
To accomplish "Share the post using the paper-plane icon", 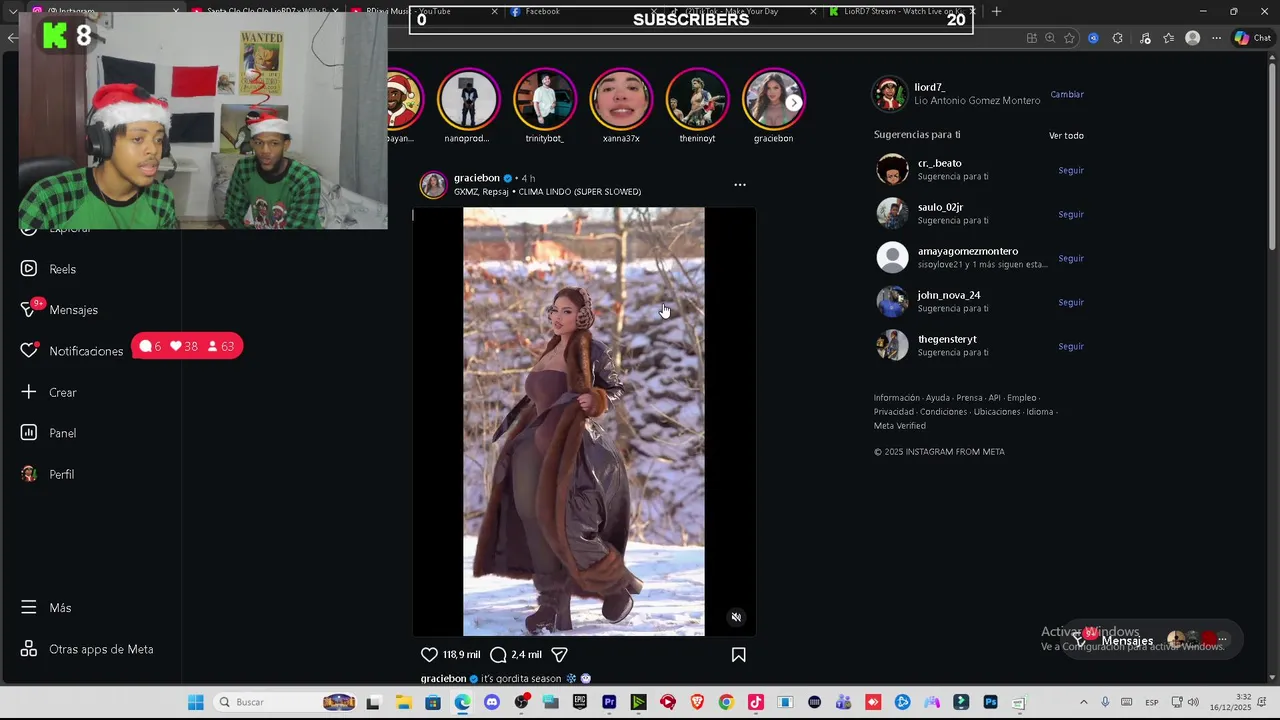I will [560, 655].
